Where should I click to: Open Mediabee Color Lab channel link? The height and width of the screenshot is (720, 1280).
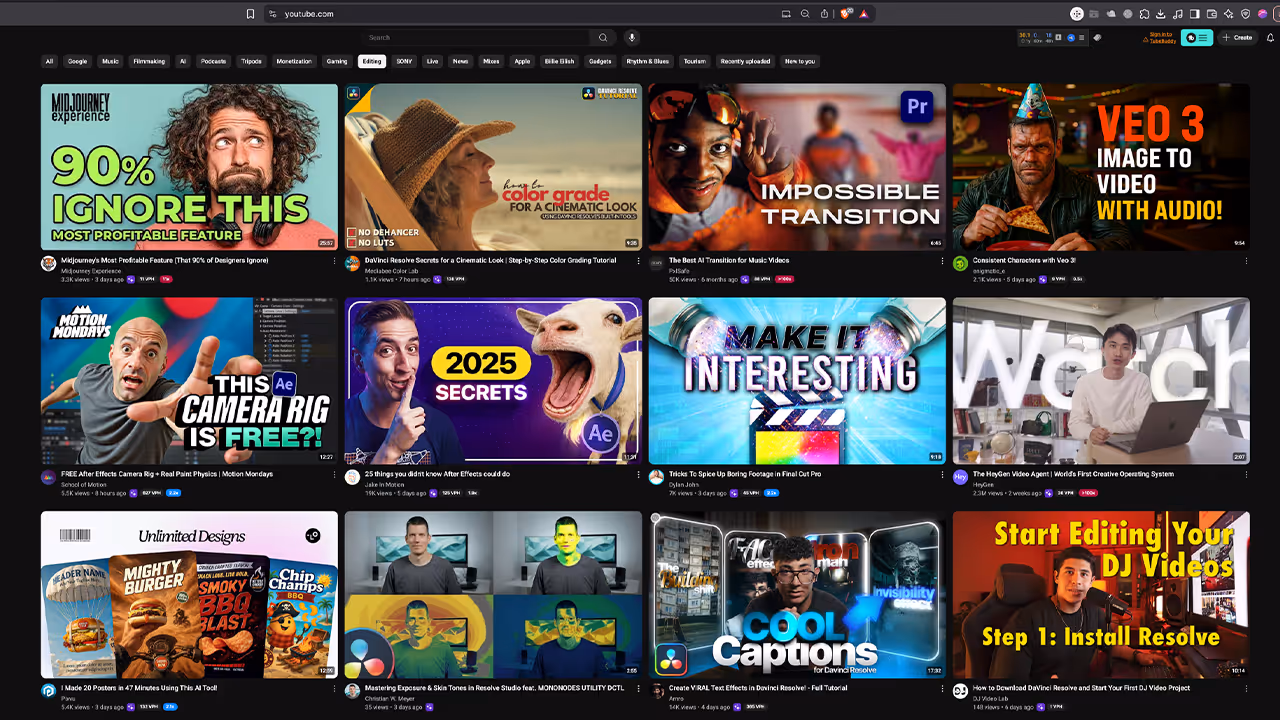tap(393, 271)
